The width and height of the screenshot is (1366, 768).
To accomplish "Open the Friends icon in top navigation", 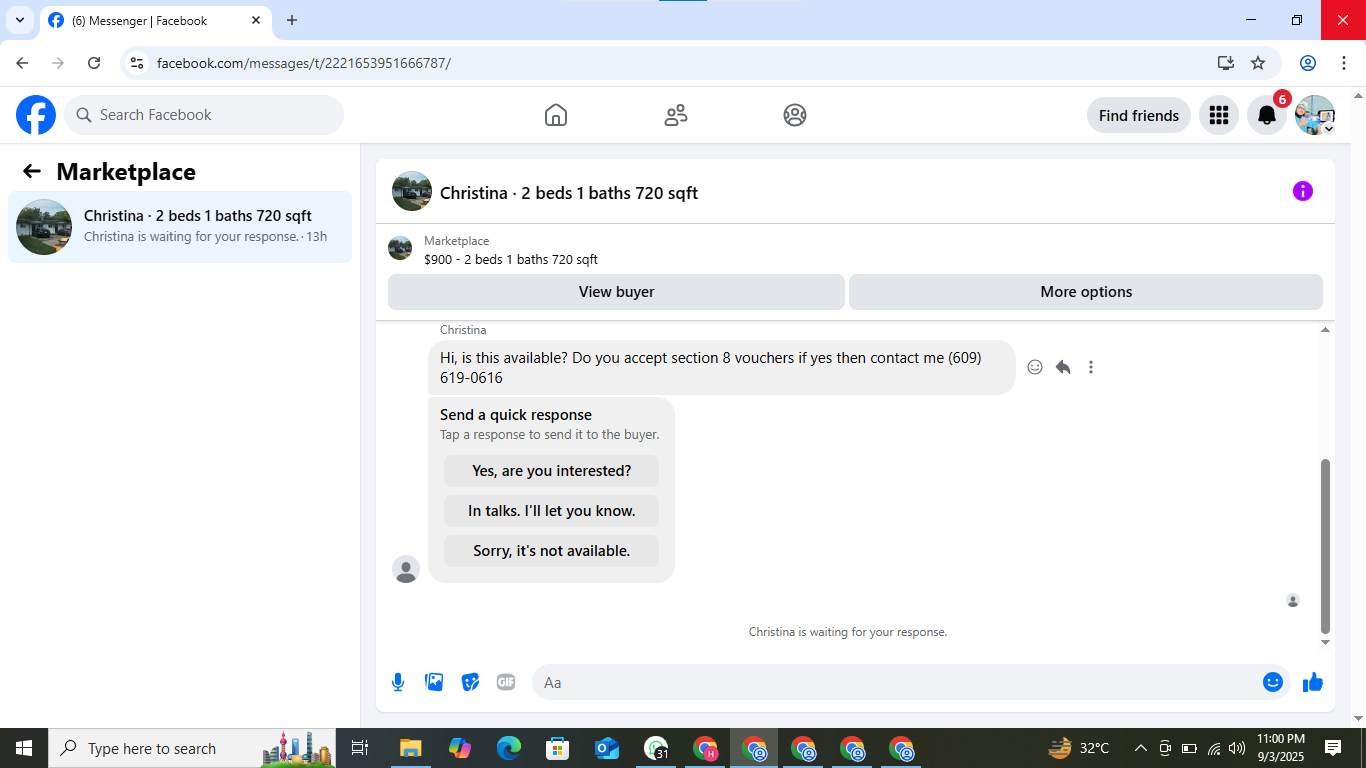I will tap(676, 115).
